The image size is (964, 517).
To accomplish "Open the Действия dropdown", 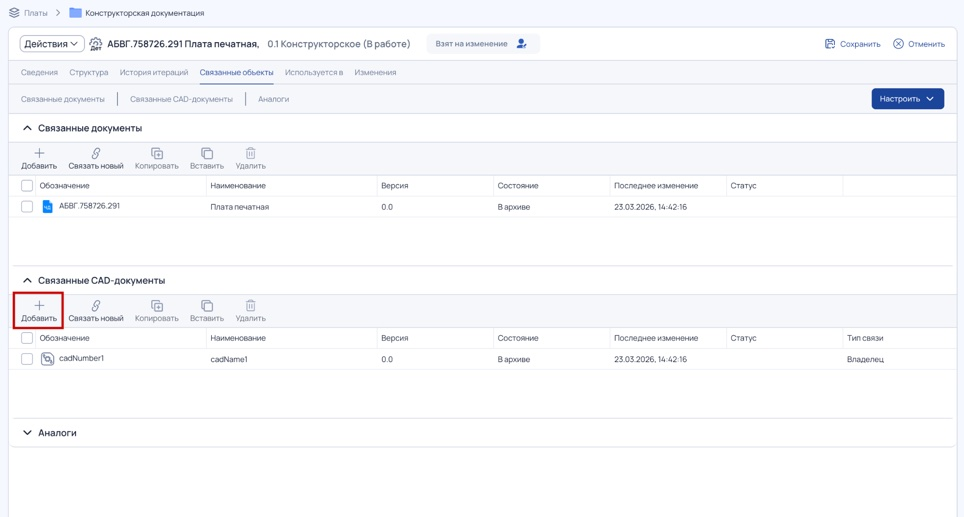I will pos(52,44).
